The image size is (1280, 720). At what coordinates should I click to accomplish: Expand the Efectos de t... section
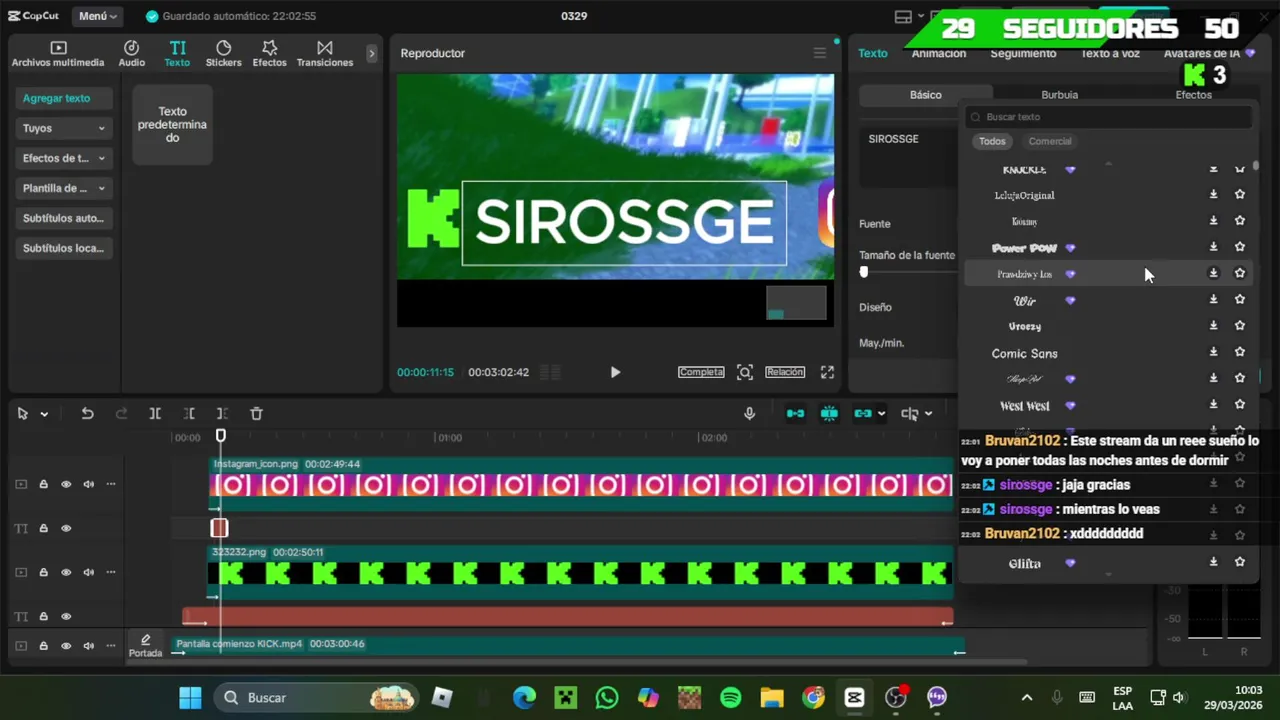(63, 158)
